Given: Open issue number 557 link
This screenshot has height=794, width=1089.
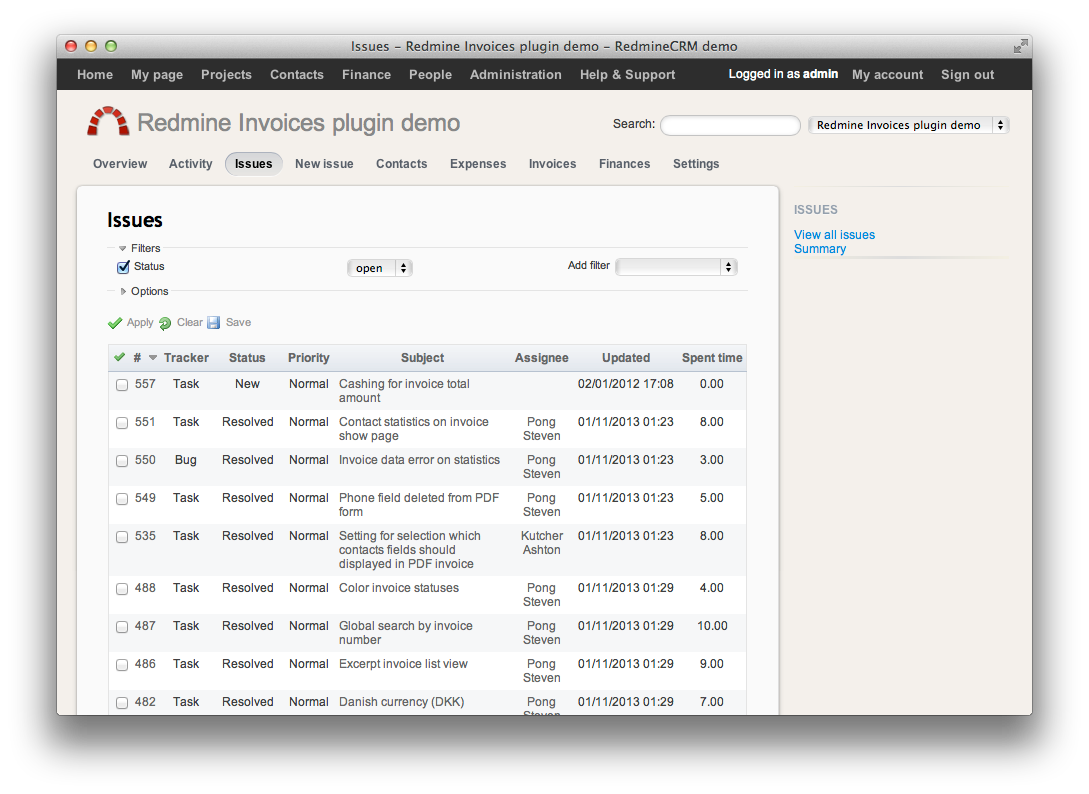Looking at the screenshot, I should tap(145, 384).
